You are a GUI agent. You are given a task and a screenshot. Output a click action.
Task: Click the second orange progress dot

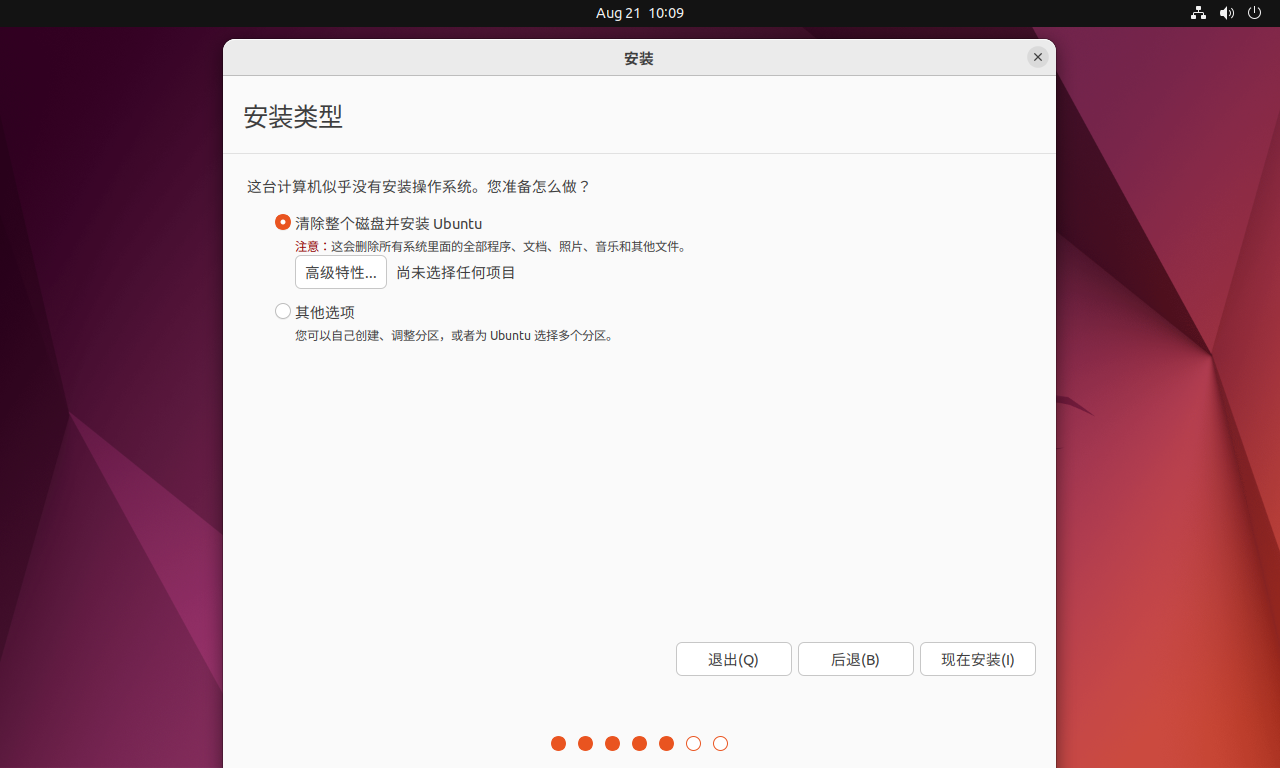[x=585, y=743]
